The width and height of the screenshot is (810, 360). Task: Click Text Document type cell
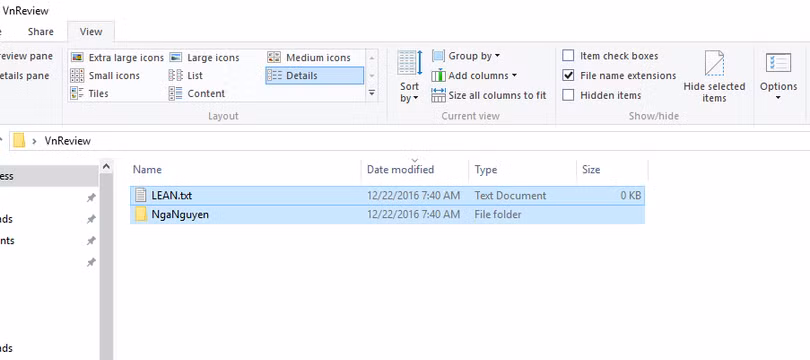click(510, 196)
